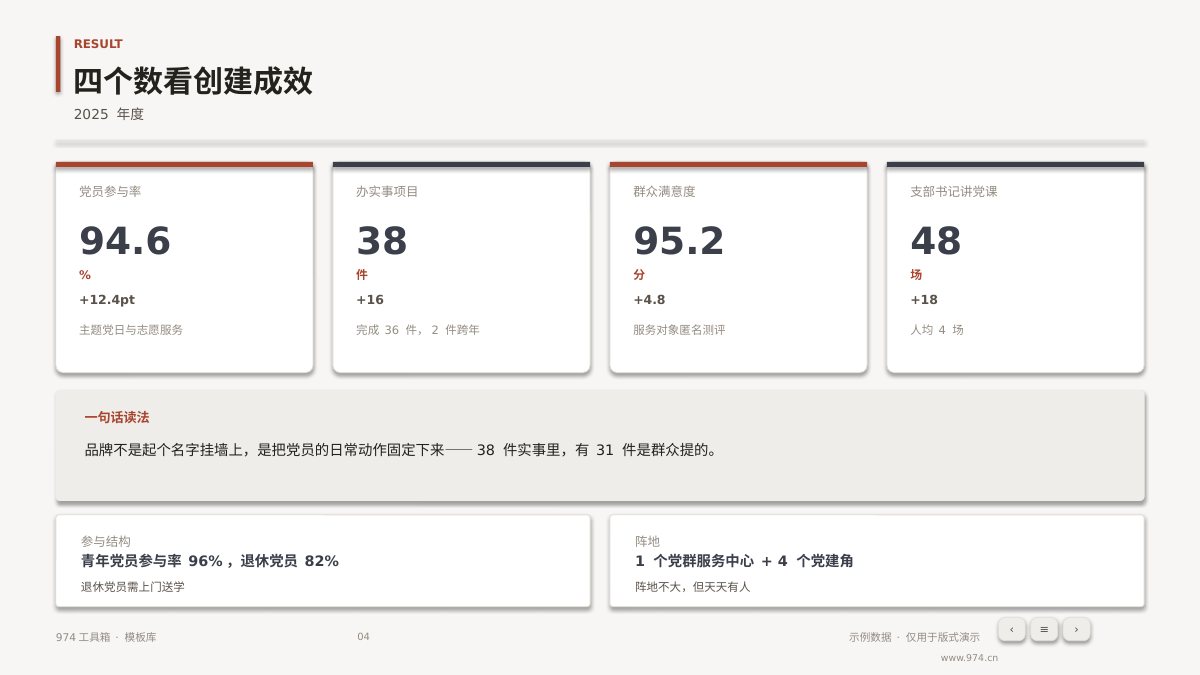Click the page number 04
Viewport: 1200px width, 675px height.
coord(363,637)
